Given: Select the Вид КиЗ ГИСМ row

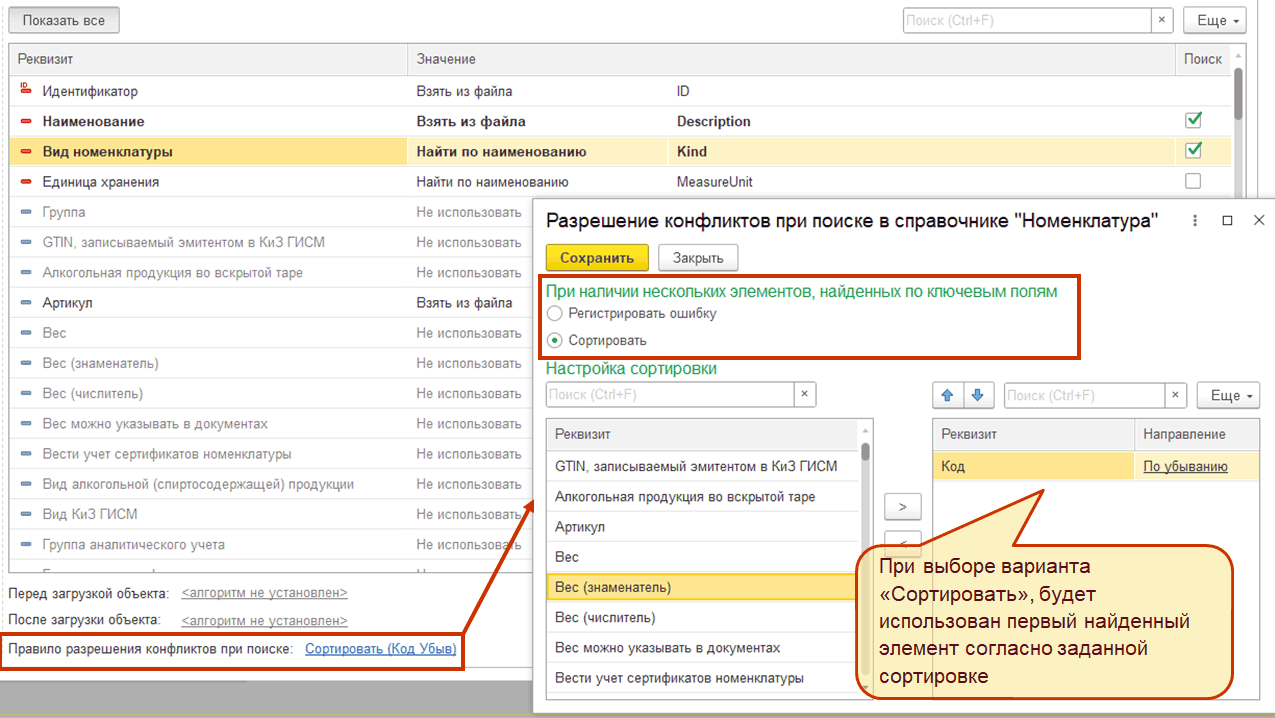Looking at the screenshot, I should (x=271, y=514).
